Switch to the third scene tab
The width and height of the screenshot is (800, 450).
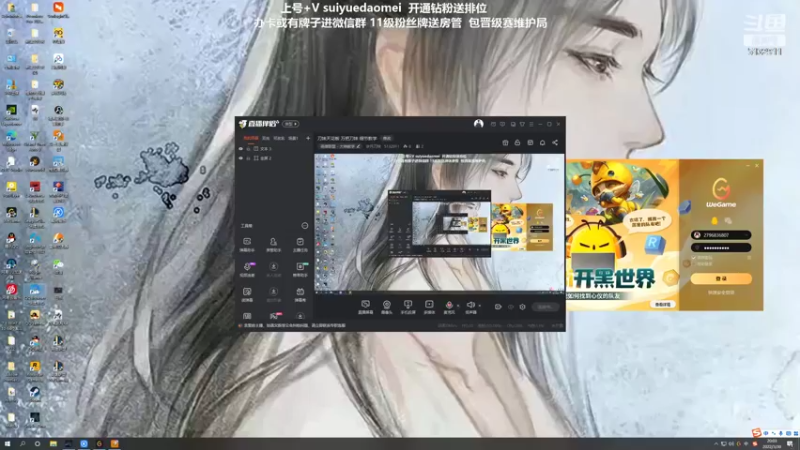[x=279, y=138]
